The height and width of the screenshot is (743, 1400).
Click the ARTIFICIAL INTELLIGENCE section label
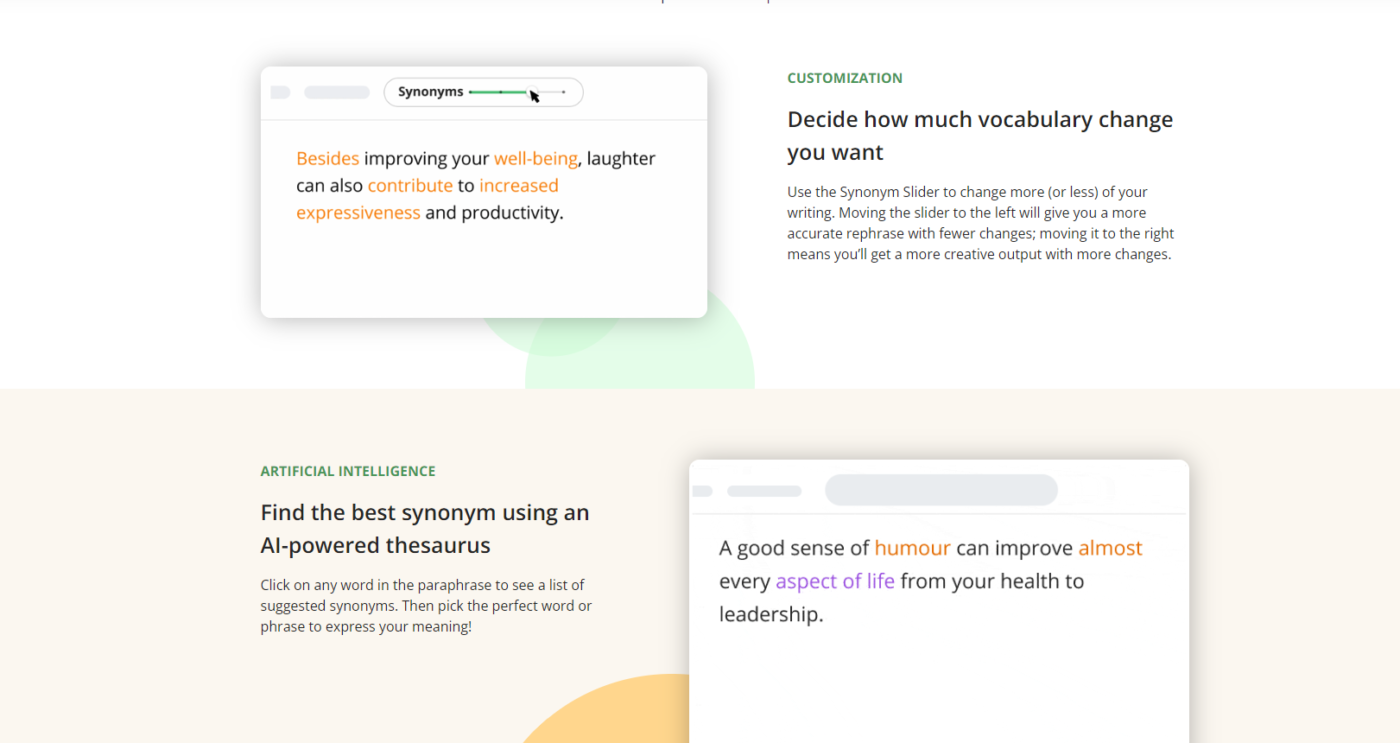pyautogui.click(x=348, y=471)
